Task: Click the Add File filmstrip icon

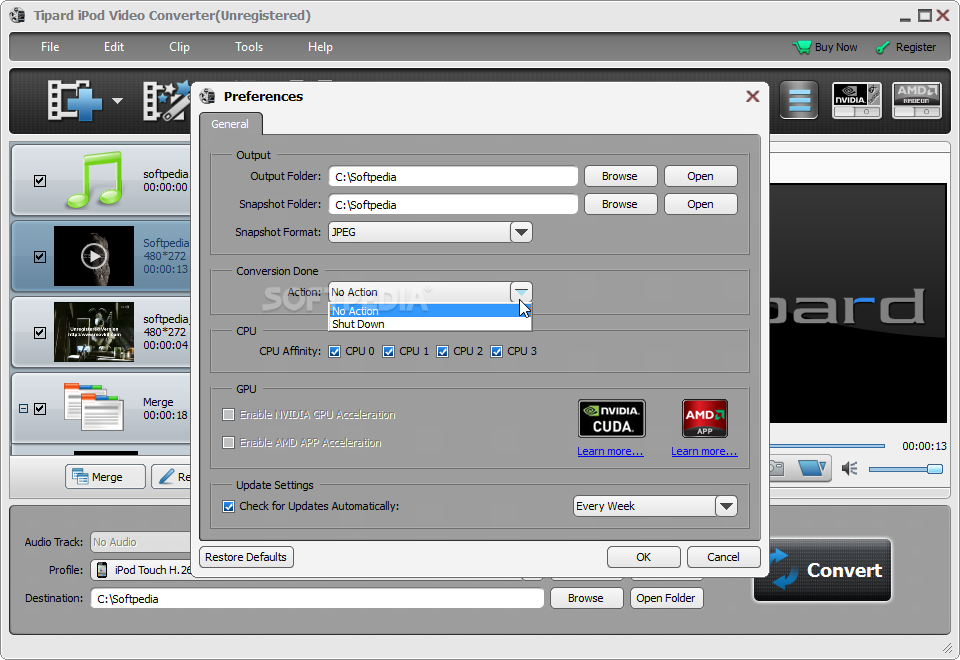Action: pyautogui.click(x=75, y=100)
